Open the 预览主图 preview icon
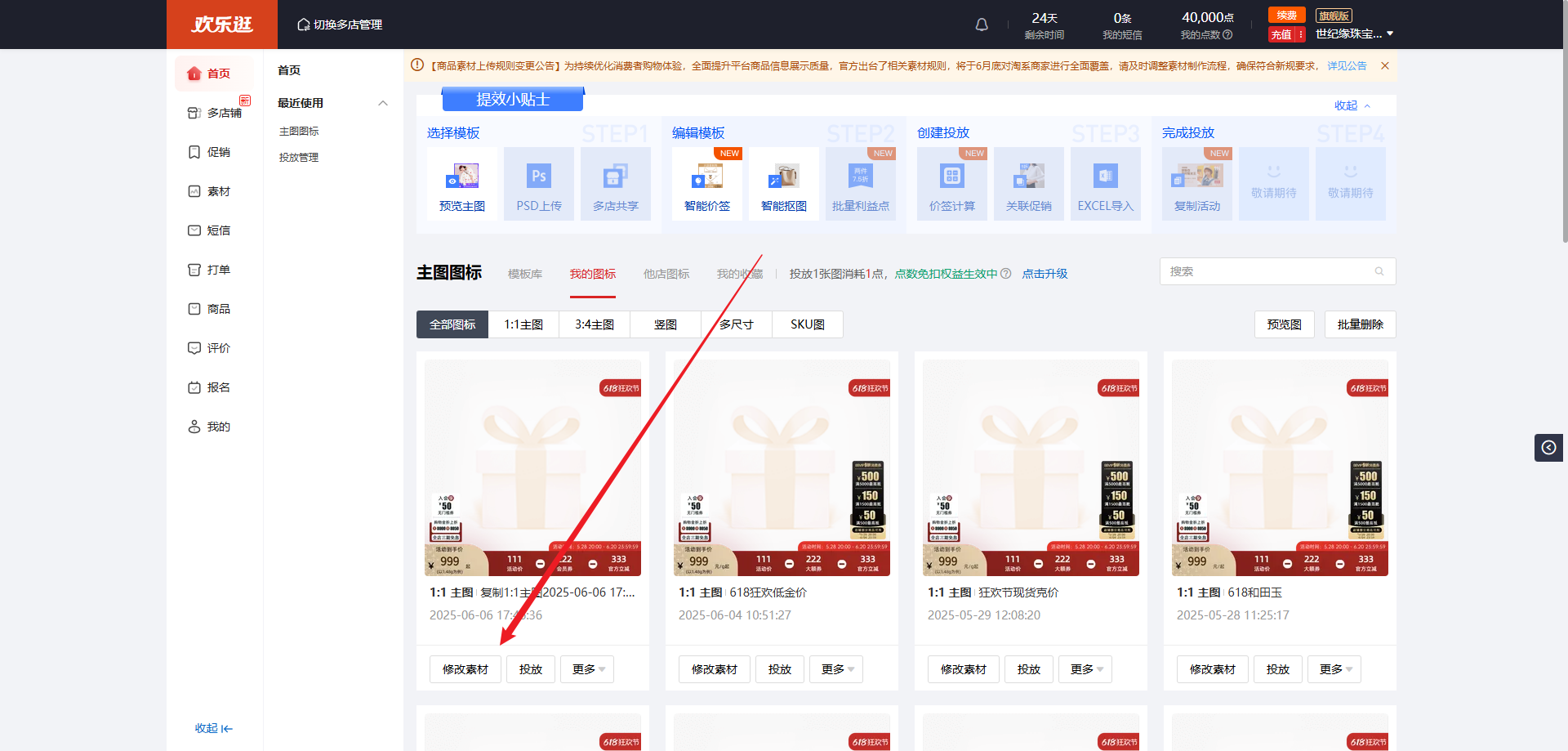1568x751 pixels. [462, 177]
